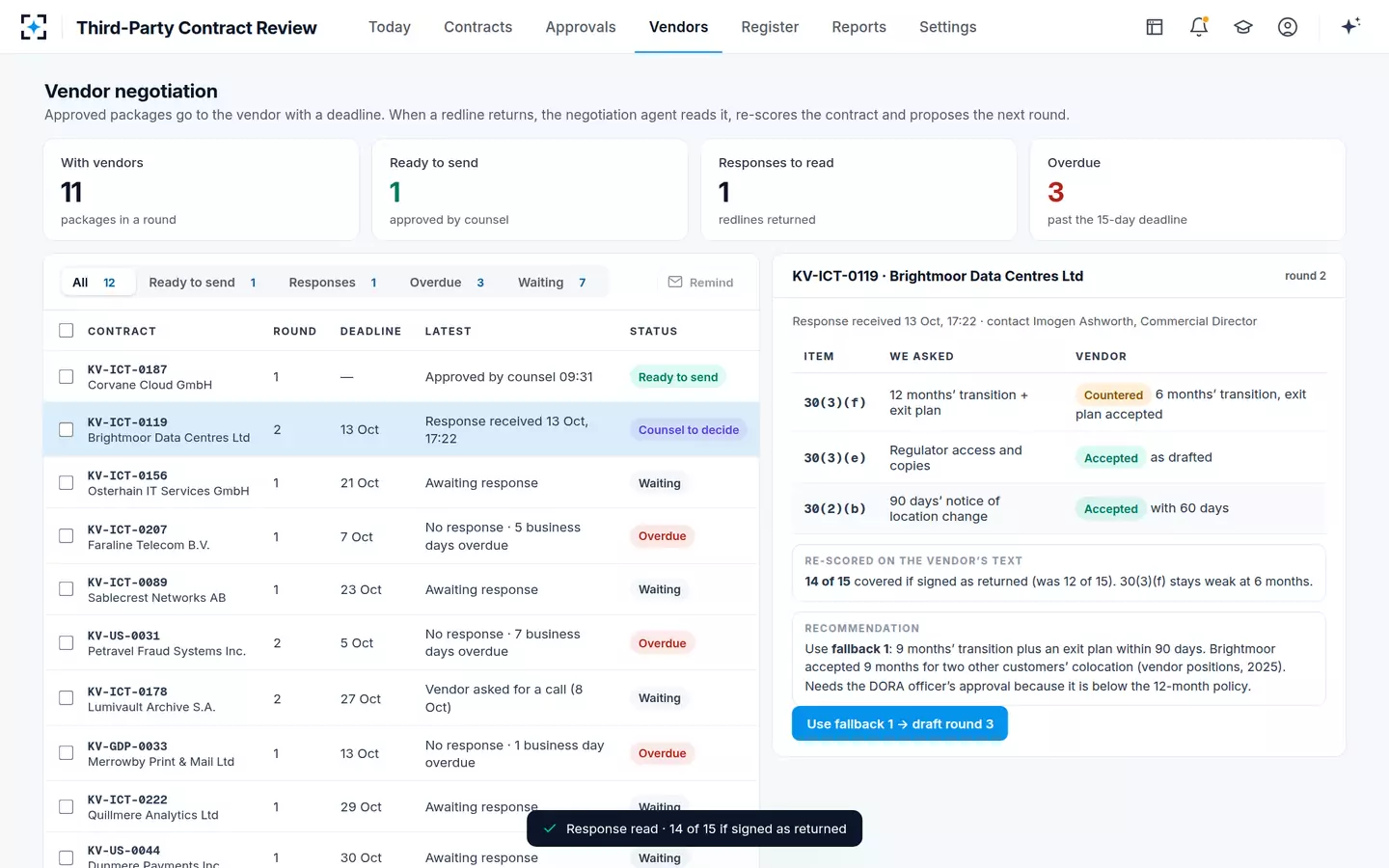Check the KV-ICT-0178 Lumivault Archive checkbox
The image size is (1389, 868).
67,698
